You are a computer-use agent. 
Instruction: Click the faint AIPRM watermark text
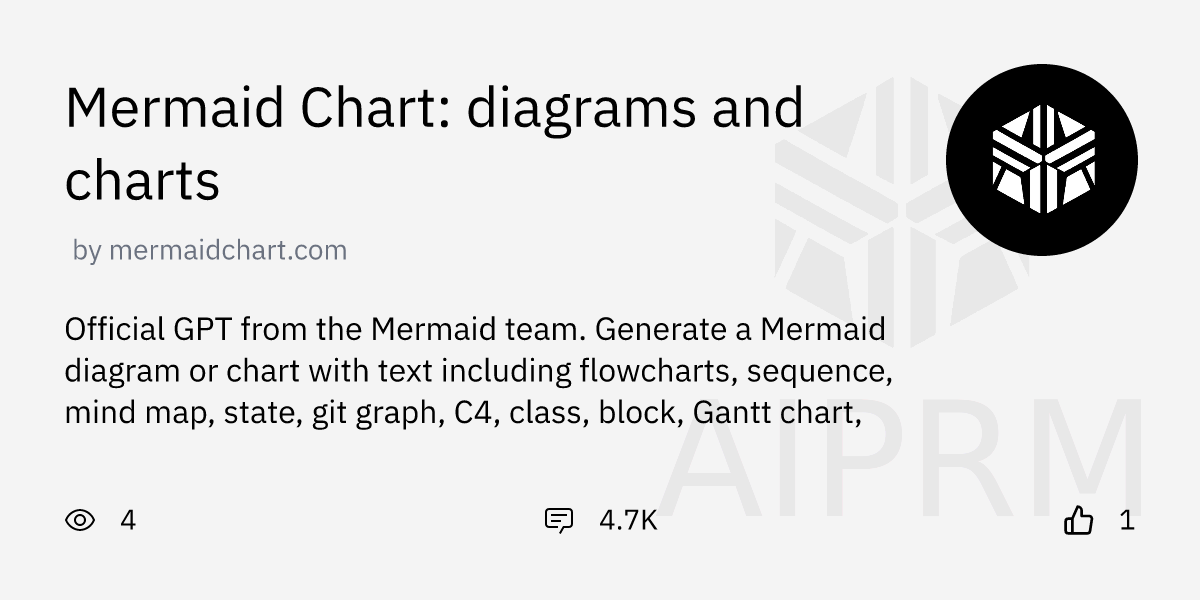click(x=905, y=455)
